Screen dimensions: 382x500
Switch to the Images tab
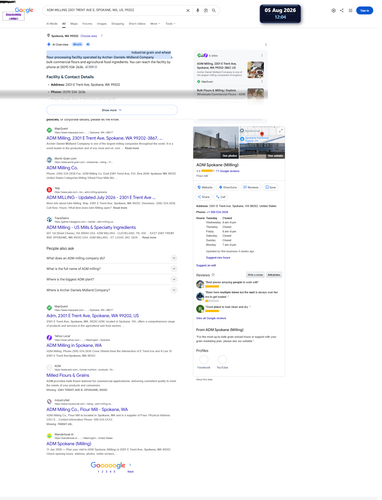point(102,24)
